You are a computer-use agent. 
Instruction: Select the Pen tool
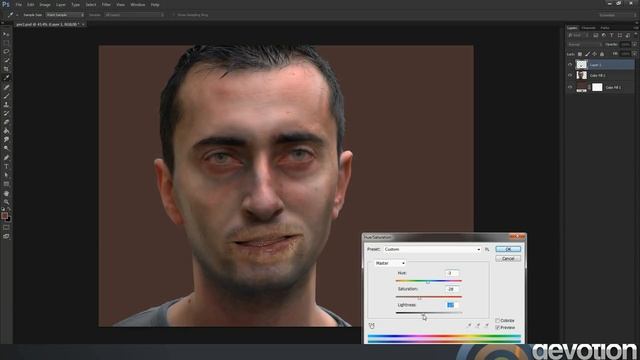[x=6, y=158]
